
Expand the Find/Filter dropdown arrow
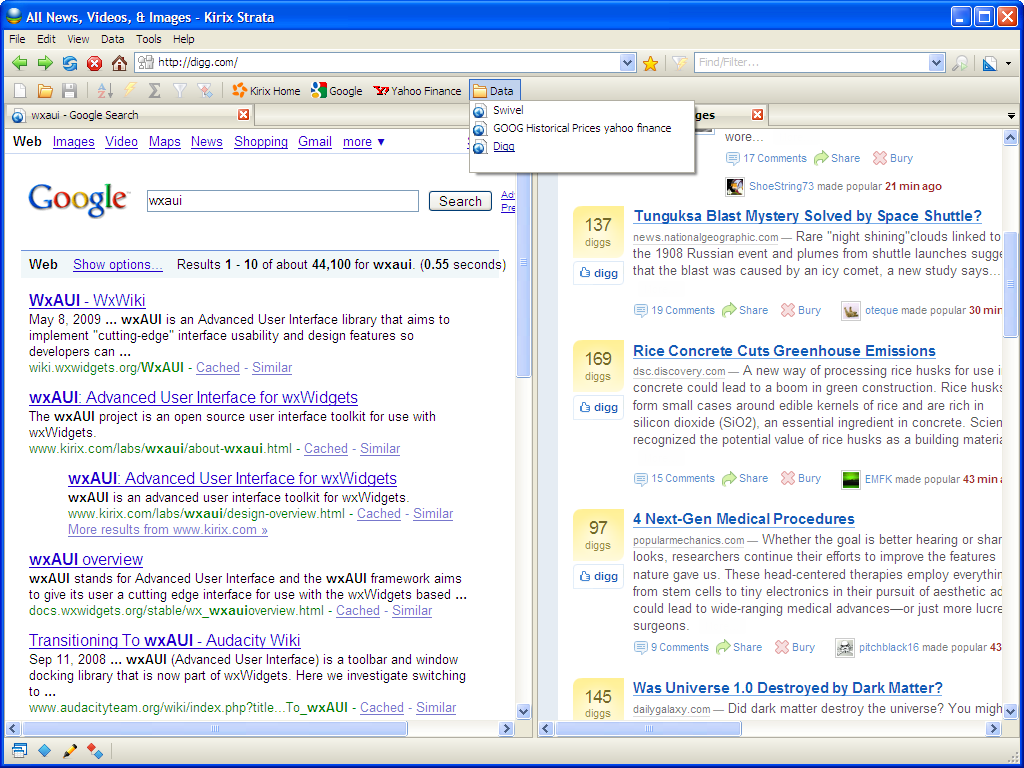(936, 63)
